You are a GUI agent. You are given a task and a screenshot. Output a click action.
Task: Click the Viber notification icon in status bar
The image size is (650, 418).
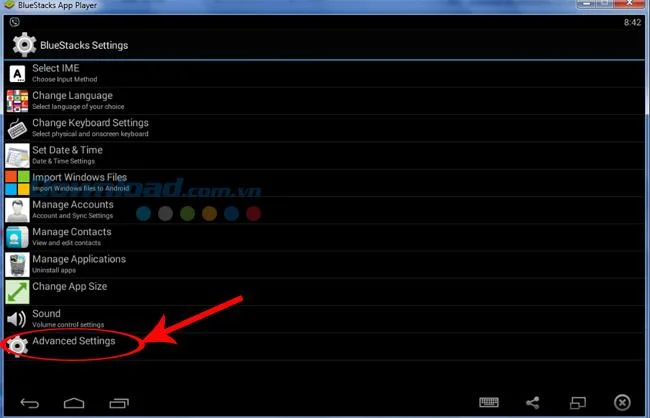click(15, 22)
